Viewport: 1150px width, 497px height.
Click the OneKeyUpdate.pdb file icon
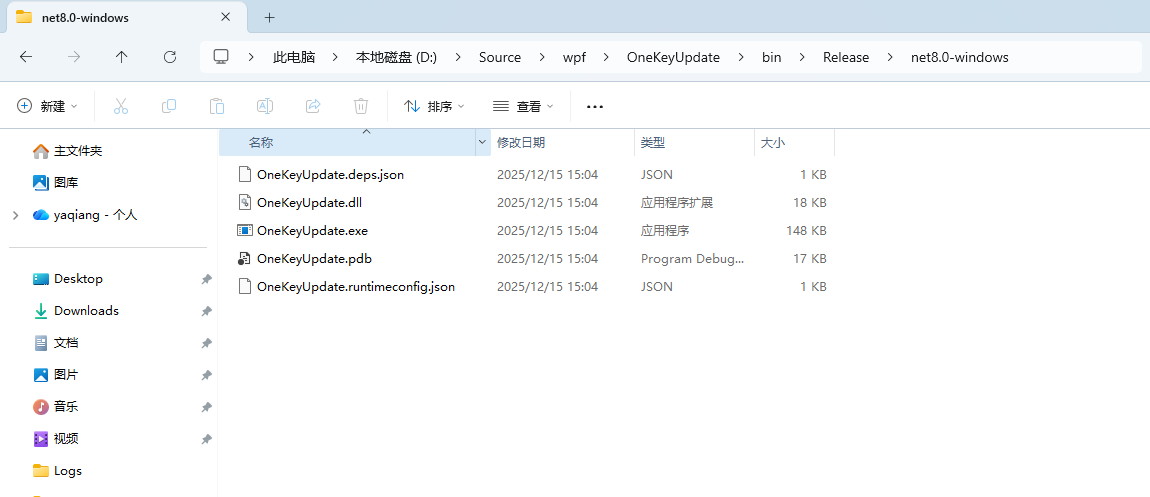[244, 259]
